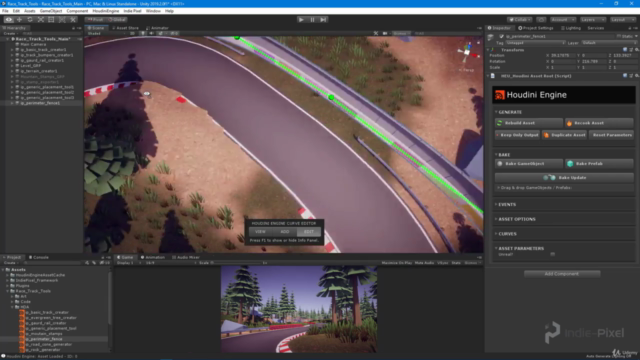Switch to the Console tab
The image size is (640, 360).
point(39,258)
